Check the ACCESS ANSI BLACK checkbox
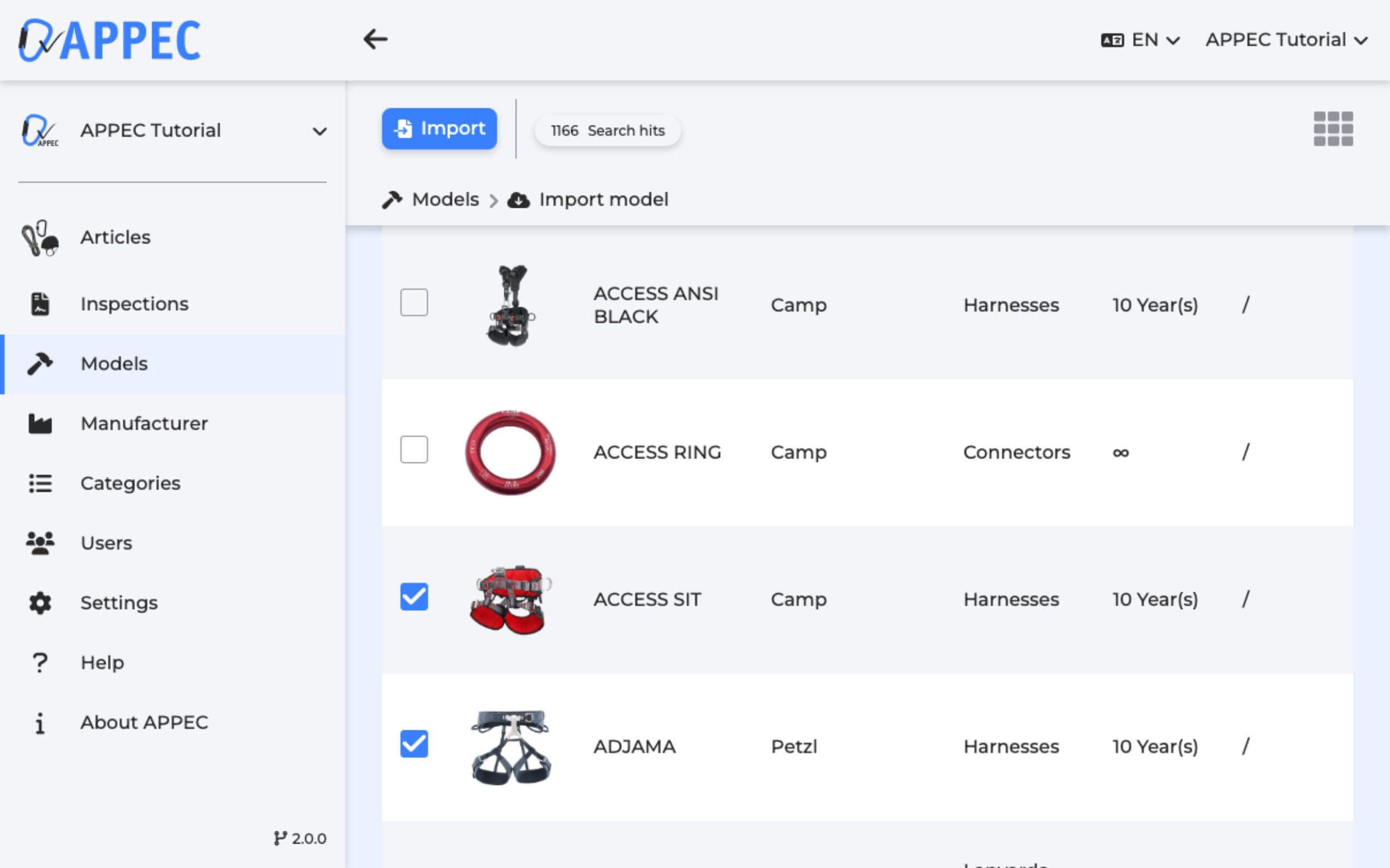1390x868 pixels. coord(414,302)
